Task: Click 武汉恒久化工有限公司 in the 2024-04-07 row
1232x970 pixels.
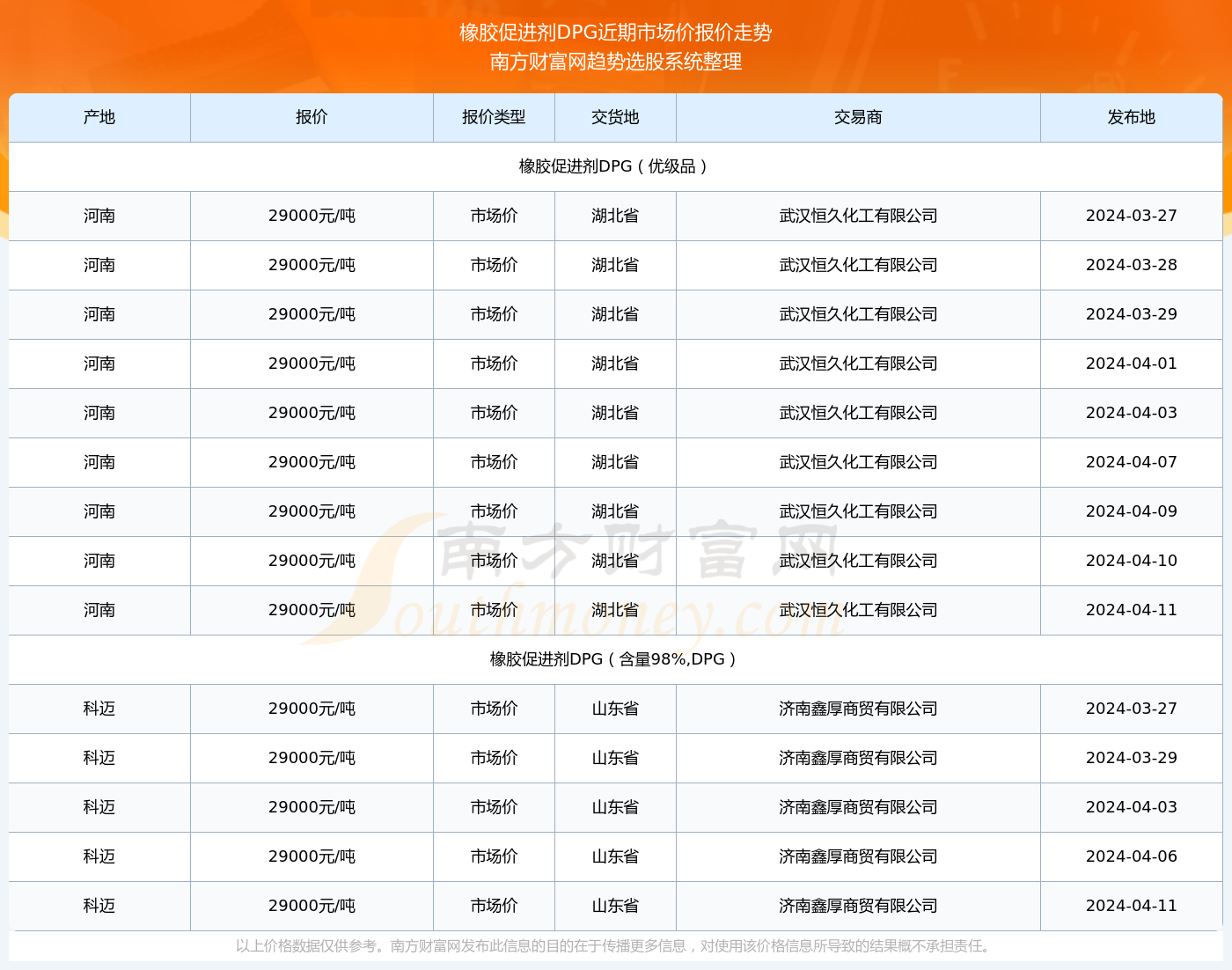Action: 858,462
